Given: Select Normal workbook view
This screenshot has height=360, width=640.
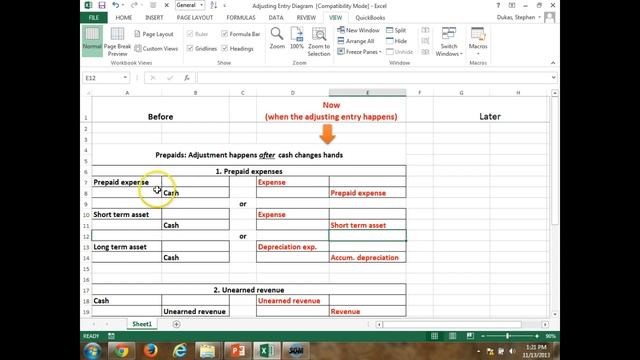Looking at the screenshot, I should (92, 40).
